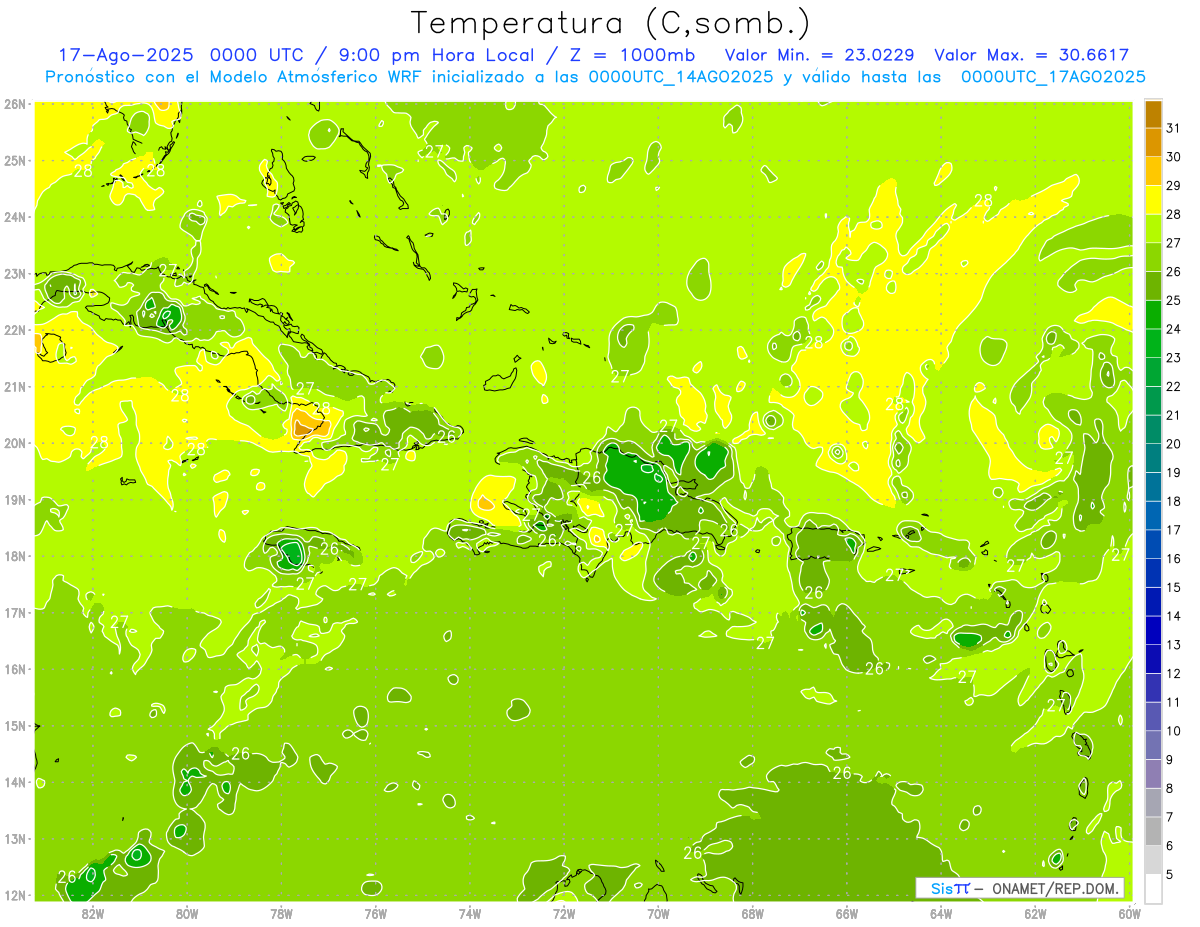Click the '31' color scale label
Viewport: 1200px width, 927px height.
(x=1174, y=128)
